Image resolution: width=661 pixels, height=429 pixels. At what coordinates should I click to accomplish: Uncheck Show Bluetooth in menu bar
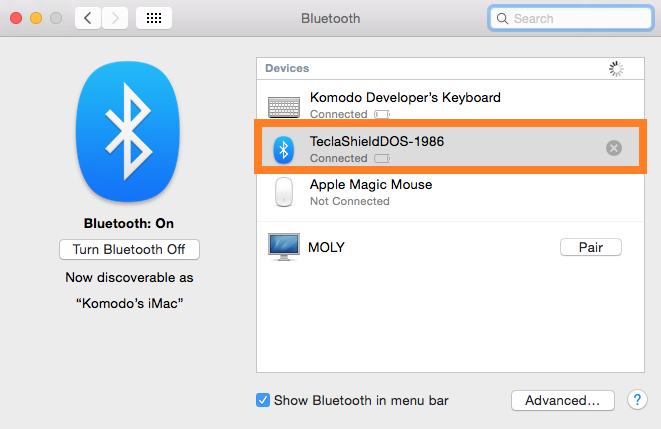(263, 401)
